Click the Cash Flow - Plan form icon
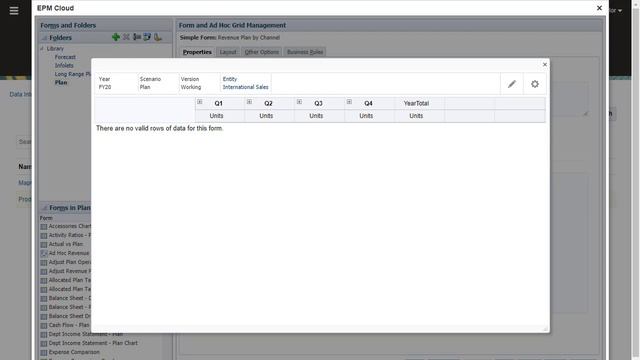The height and width of the screenshot is (360, 640). tap(44, 325)
